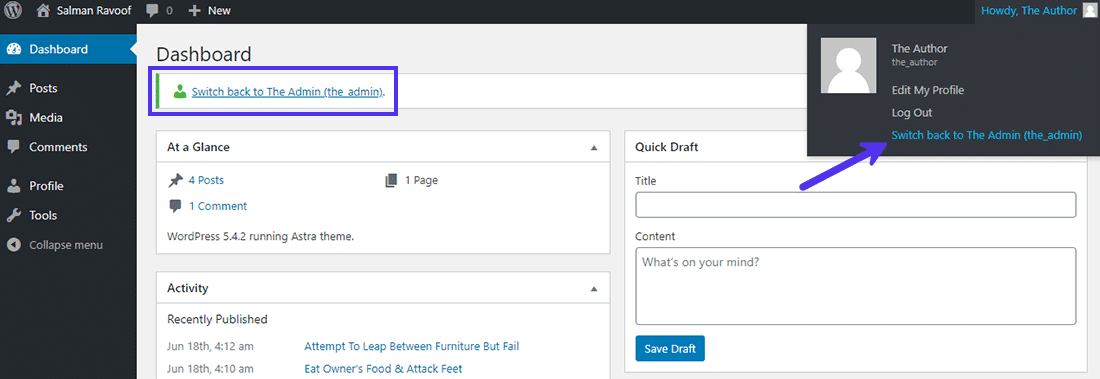
Task: Collapse the Activity panel toggle arrow
Action: (x=594, y=288)
